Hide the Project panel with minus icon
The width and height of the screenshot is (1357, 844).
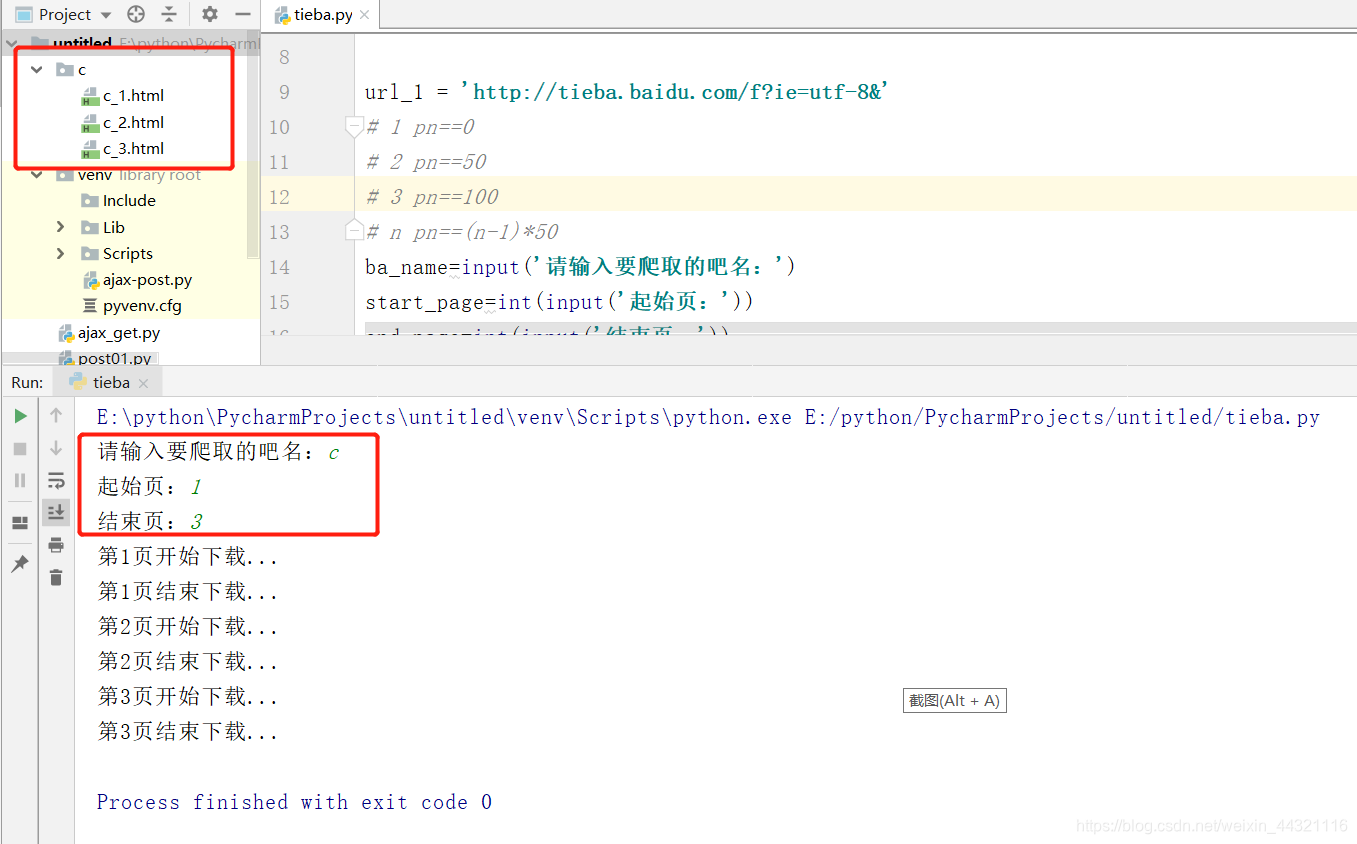pos(242,14)
